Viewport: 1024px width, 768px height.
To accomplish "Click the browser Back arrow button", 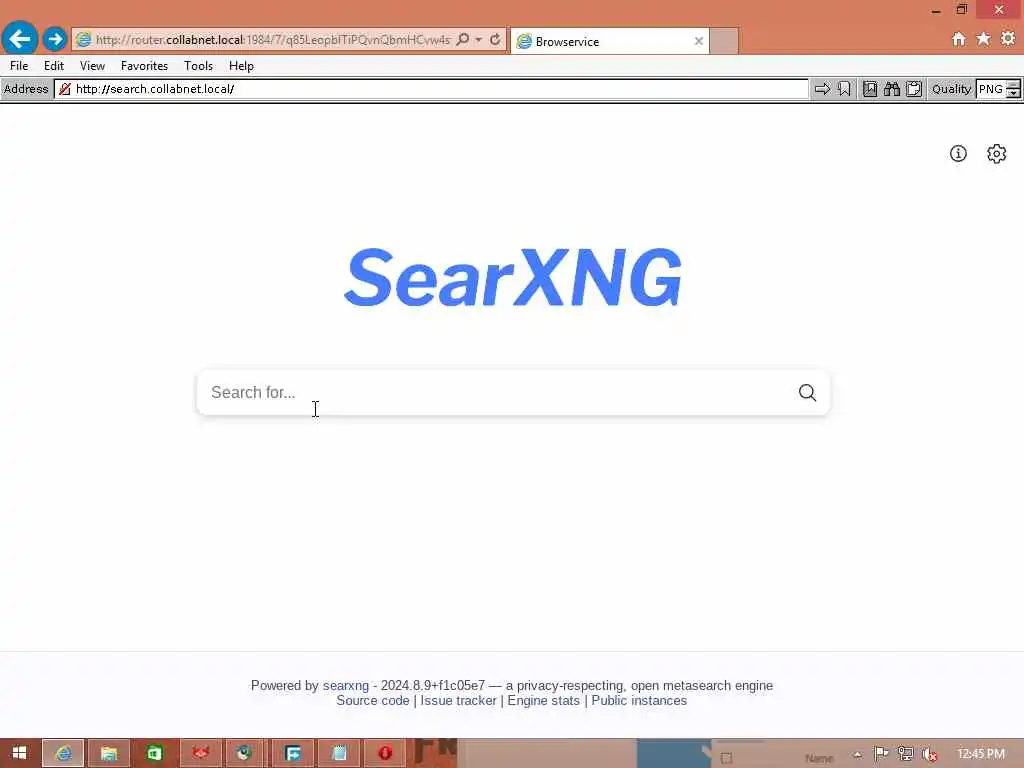I will (20, 39).
